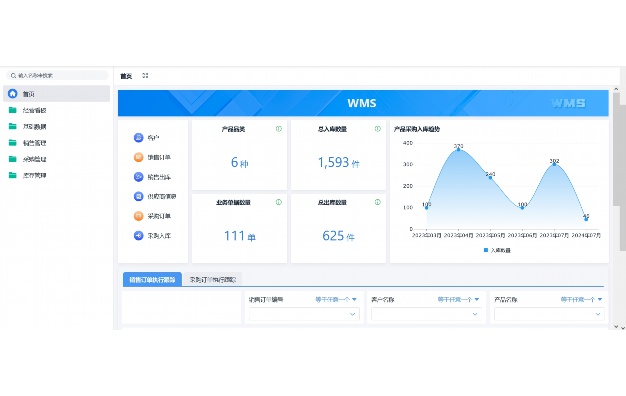This screenshot has height=396, width=626.
Task: Click the tab grid icon beside 首页
Action: [x=145, y=75]
